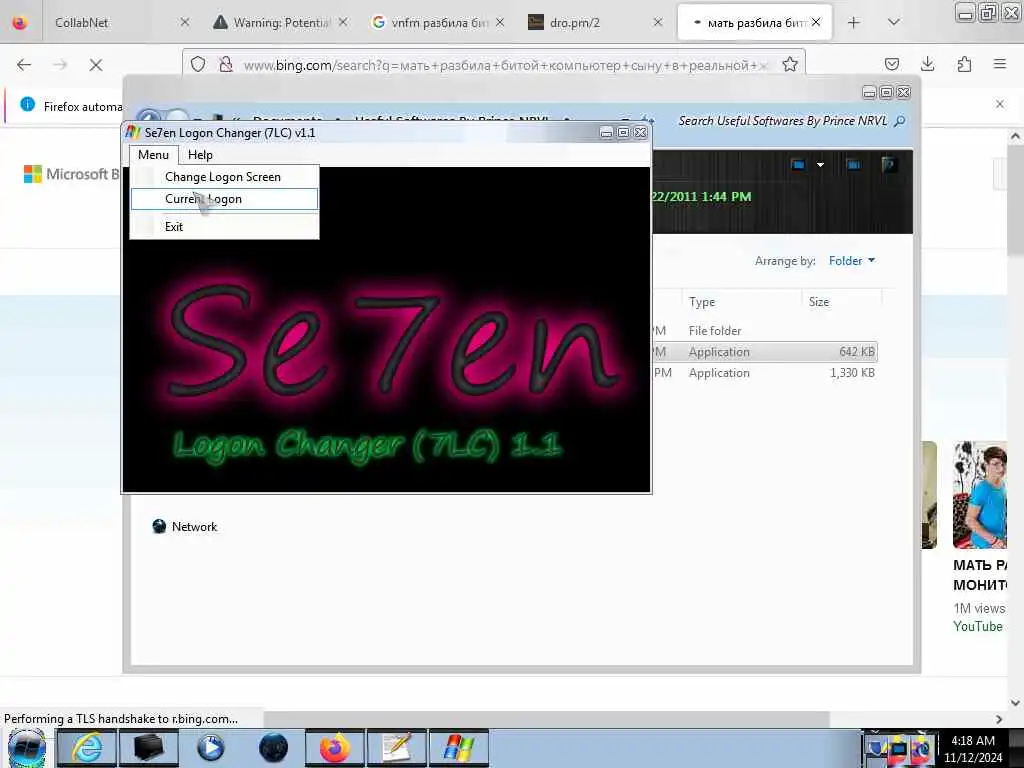Click the tracking protection shield icon

coord(199,65)
